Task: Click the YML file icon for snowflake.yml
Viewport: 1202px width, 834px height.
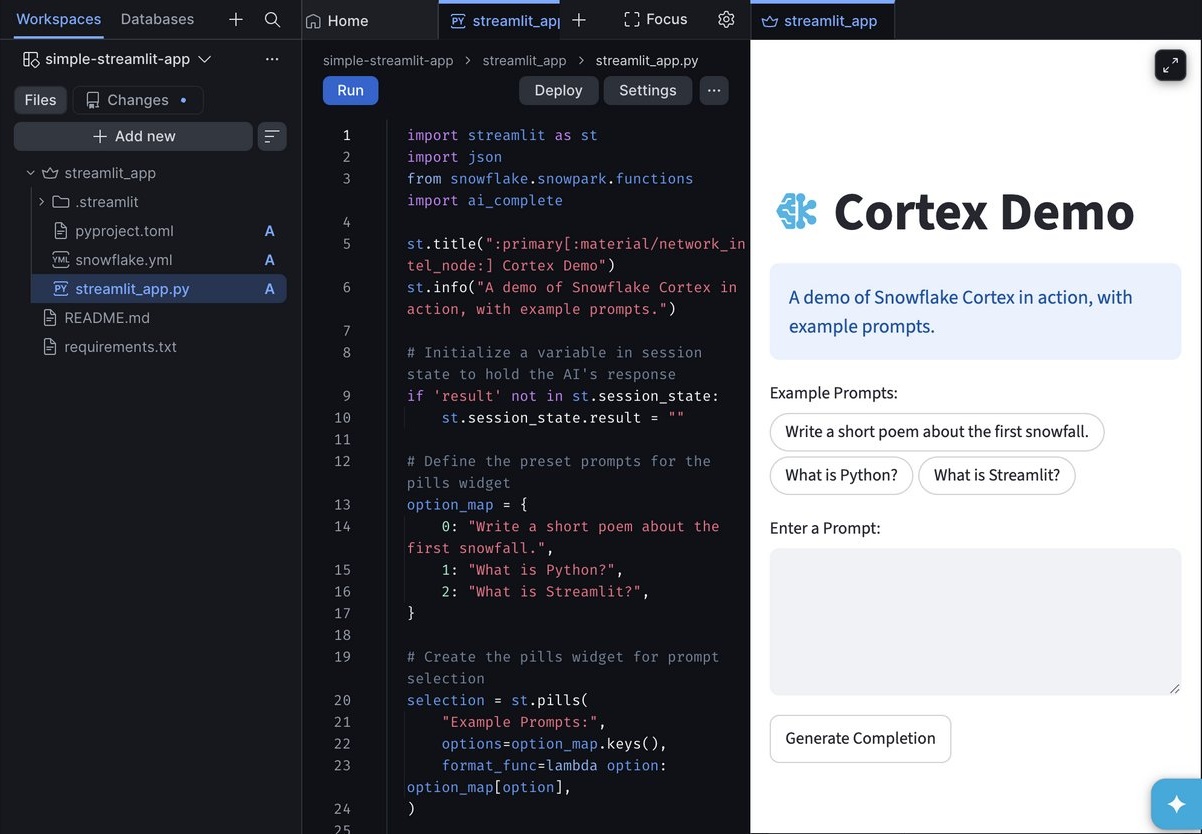Action: click(x=60, y=260)
